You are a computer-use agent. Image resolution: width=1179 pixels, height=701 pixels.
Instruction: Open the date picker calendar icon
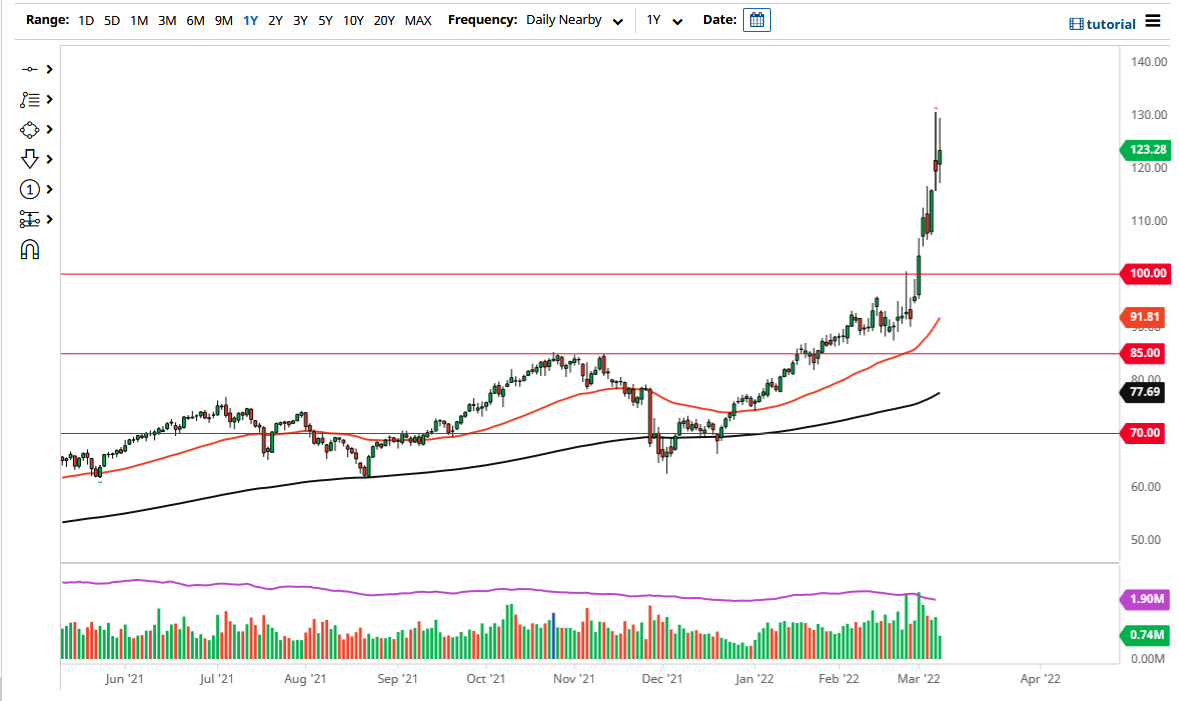[x=757, y=19]
